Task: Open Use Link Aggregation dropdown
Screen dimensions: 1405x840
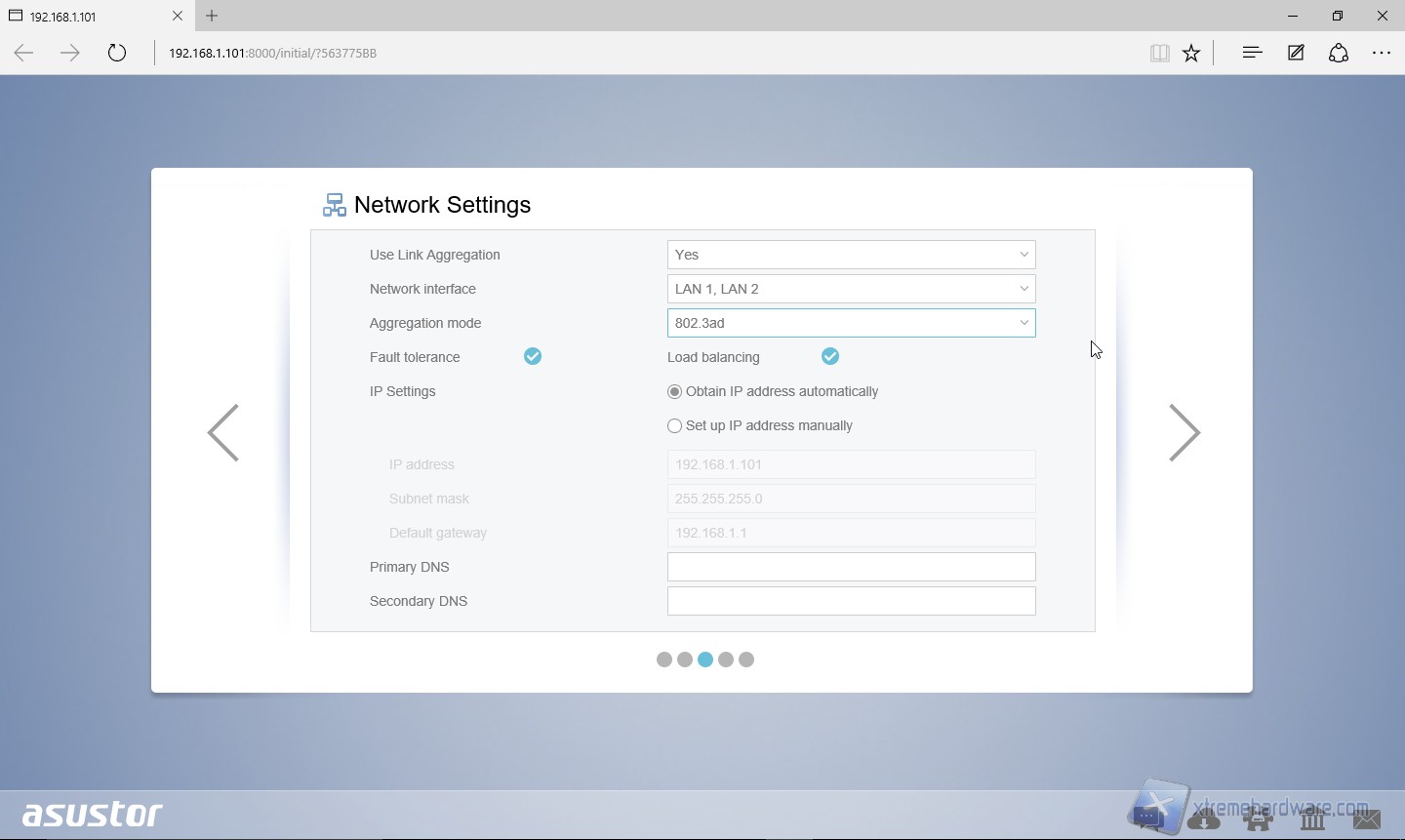Action: tap(851, 255)
